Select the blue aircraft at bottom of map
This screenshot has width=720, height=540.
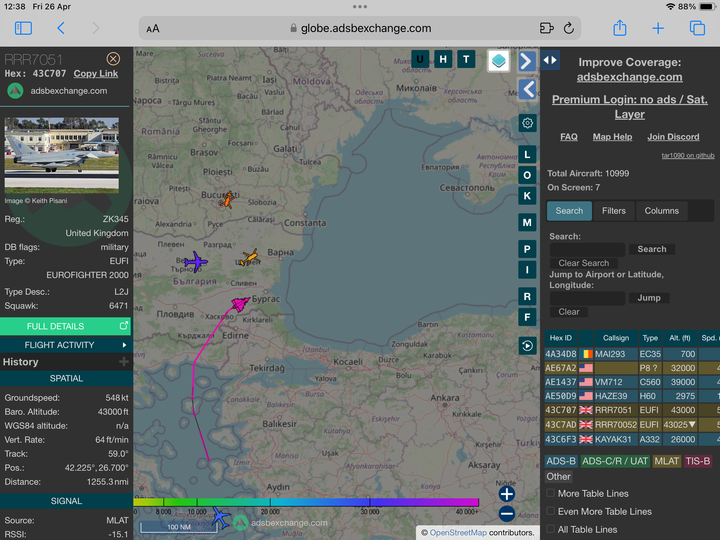coord(221,518)
